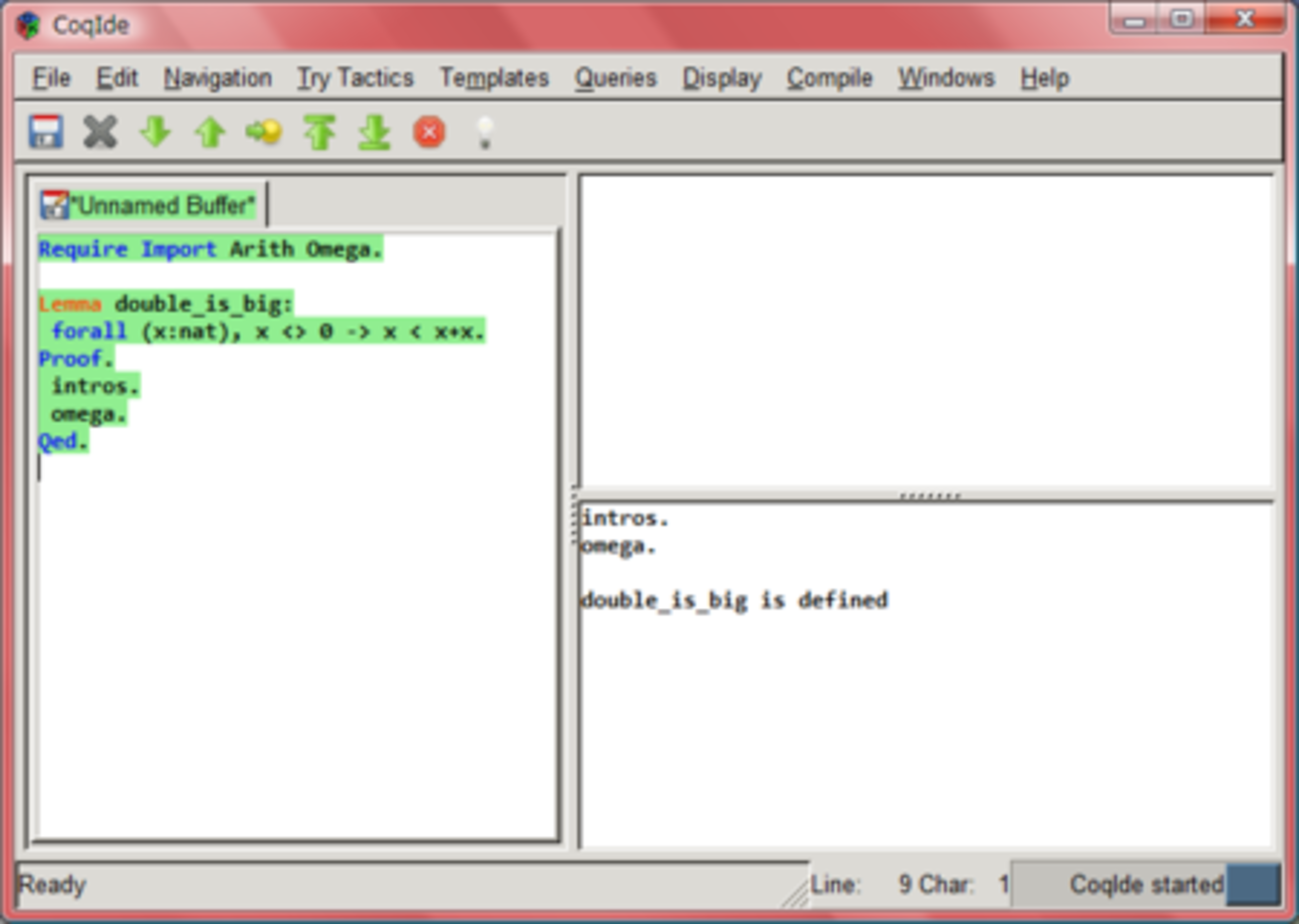This screenshot has width=1299, height=924.
Task: Open the Windows menu
Action: pos(946,78)
